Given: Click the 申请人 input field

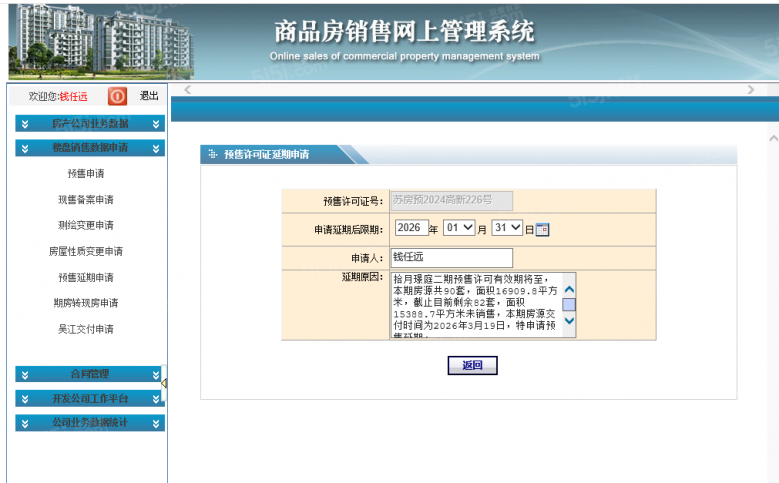Looking at the screenshot, I should 450,258.
